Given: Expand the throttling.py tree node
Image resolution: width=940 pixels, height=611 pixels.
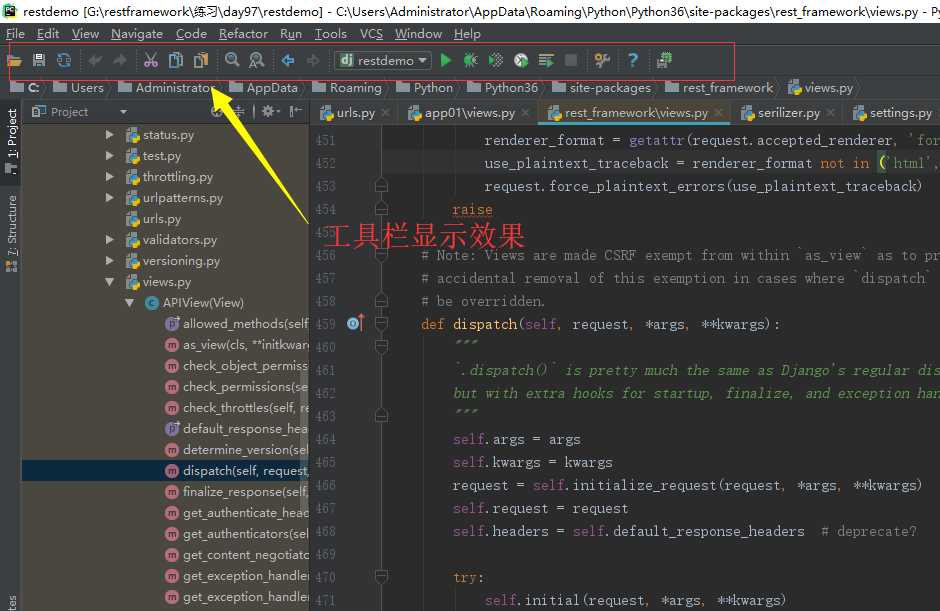Looking at the screenshot, I should (110, 177).
